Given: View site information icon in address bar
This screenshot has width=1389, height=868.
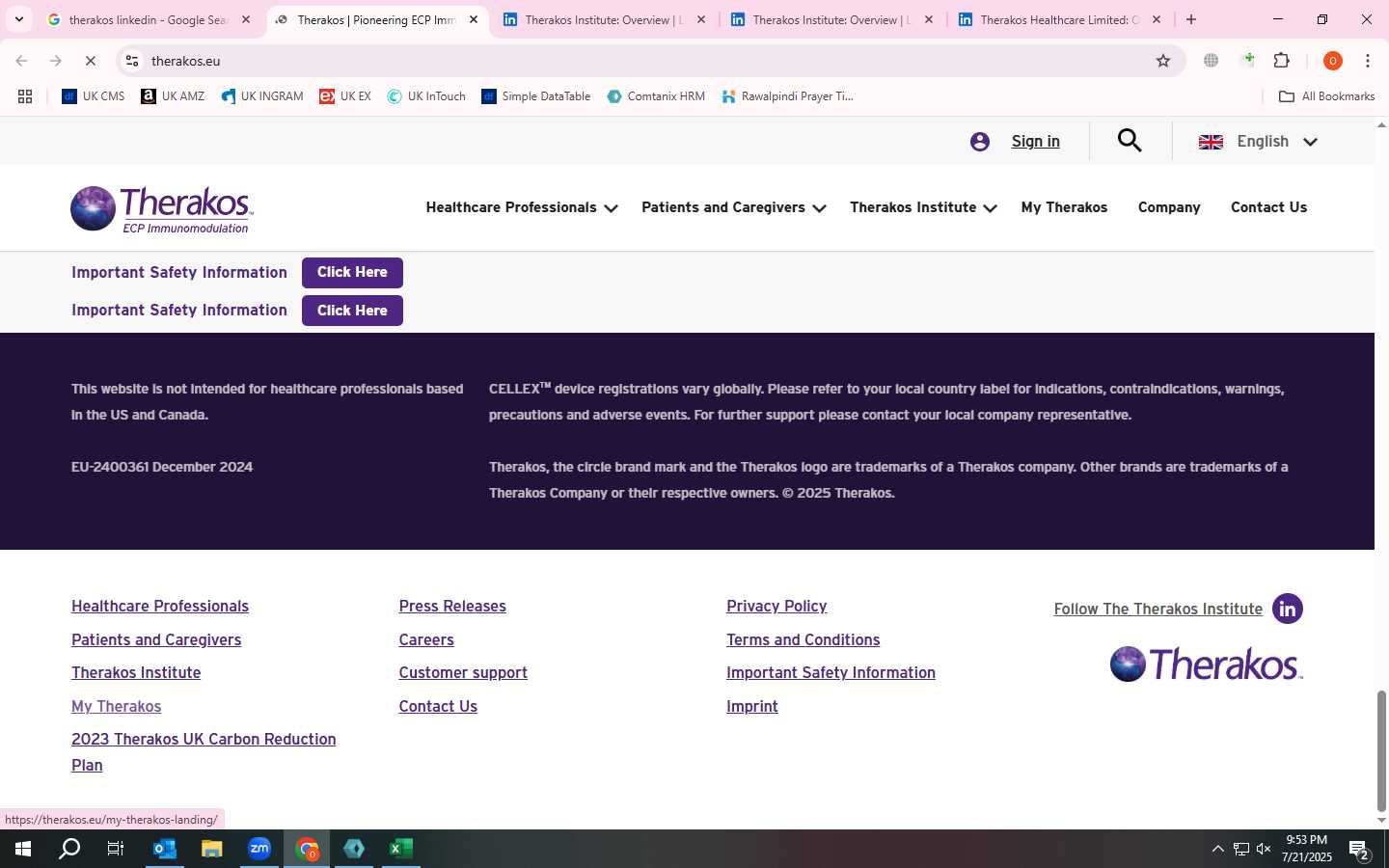Looking at the screenshot, I should (x=132, y=61).
